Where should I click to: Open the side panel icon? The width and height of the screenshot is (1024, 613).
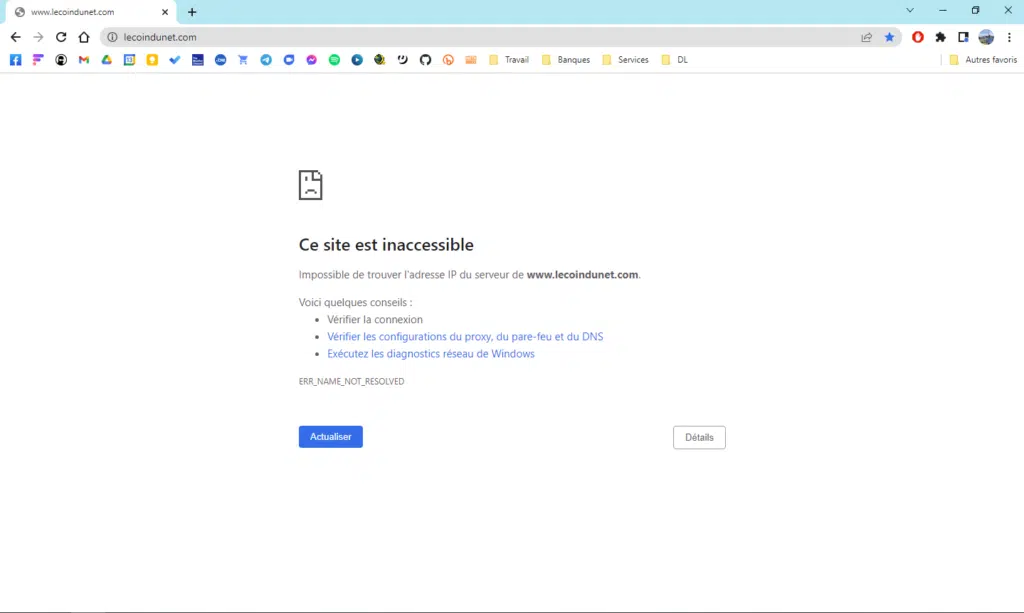pyautogui.click(x=963, y=37)
